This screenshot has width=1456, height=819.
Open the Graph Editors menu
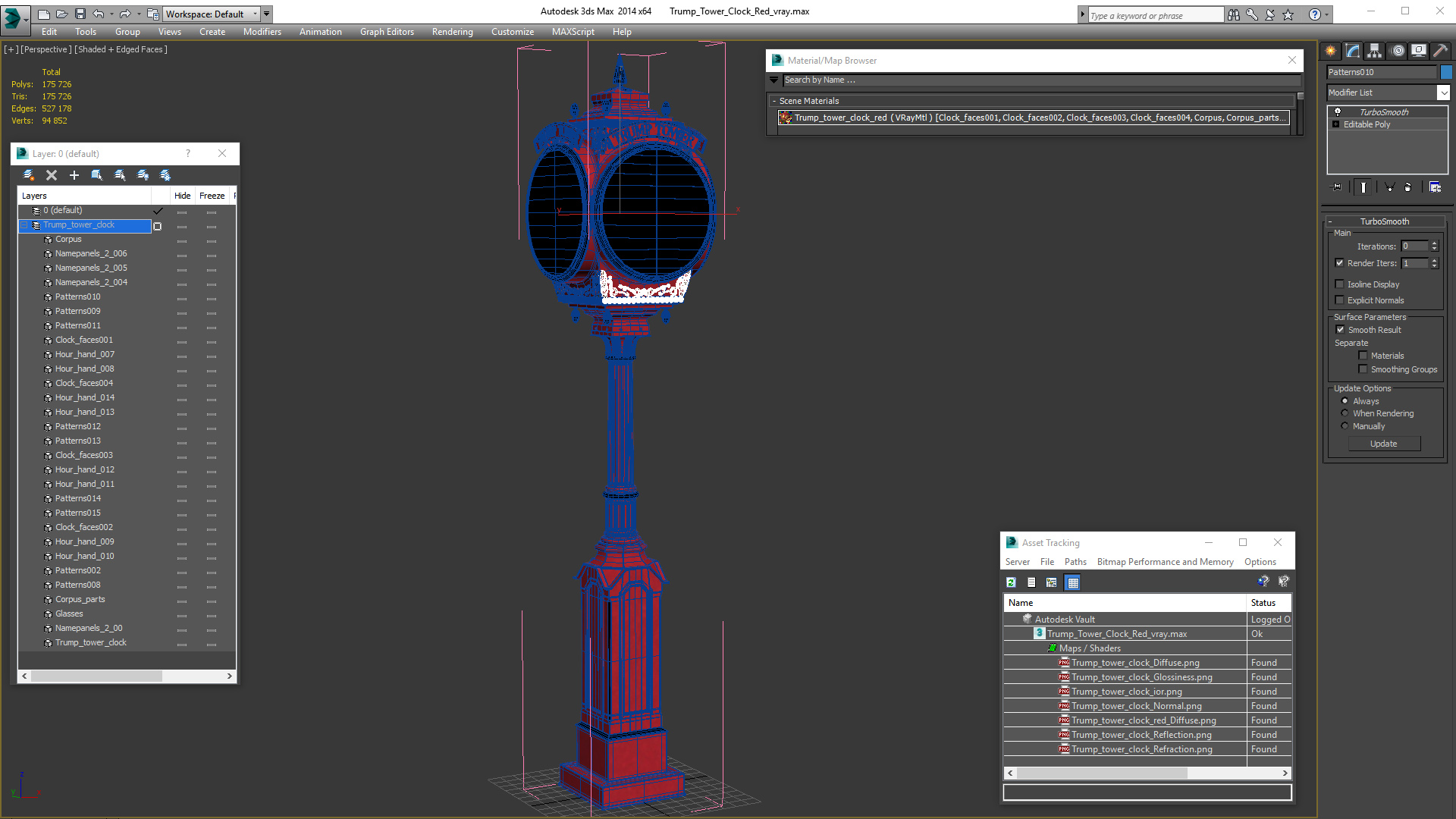[387, 32]
